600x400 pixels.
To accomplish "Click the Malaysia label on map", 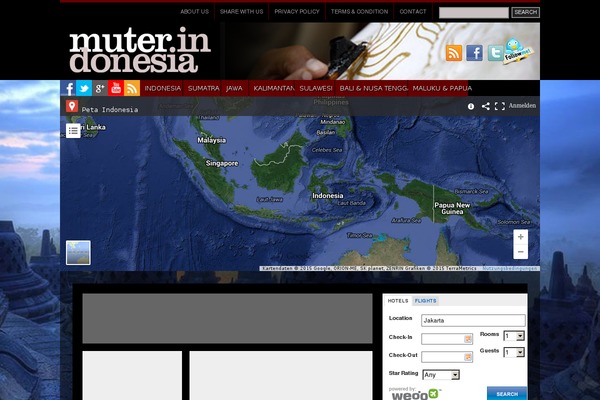I will pyautogui.click(x=212, y=140).
